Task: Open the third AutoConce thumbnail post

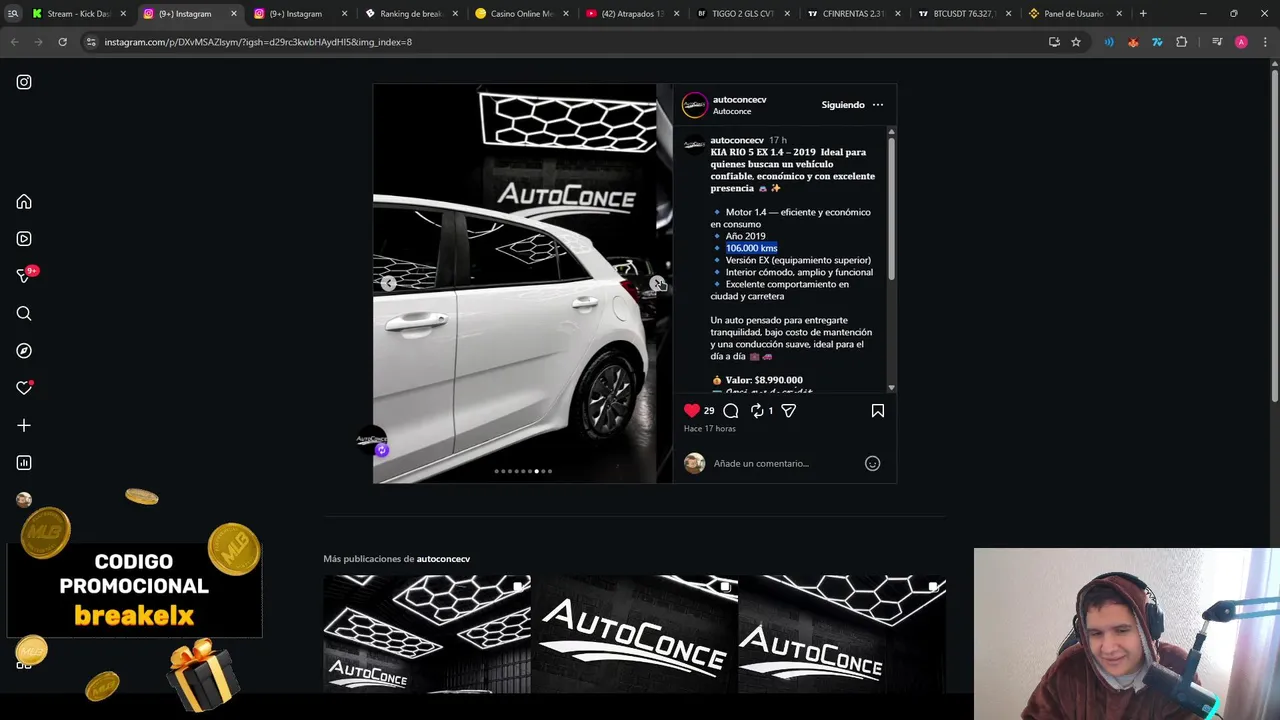Action: [x=842, y=634]
